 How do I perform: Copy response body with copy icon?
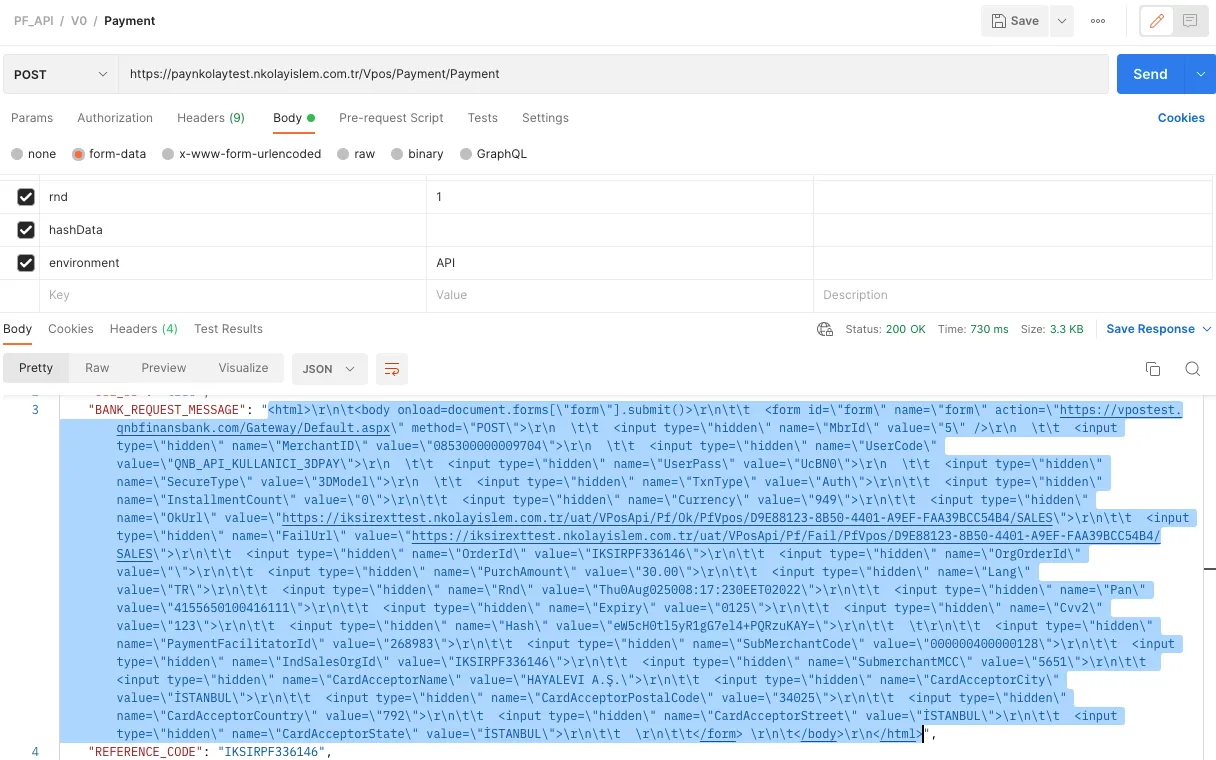tap(1152, 369)
